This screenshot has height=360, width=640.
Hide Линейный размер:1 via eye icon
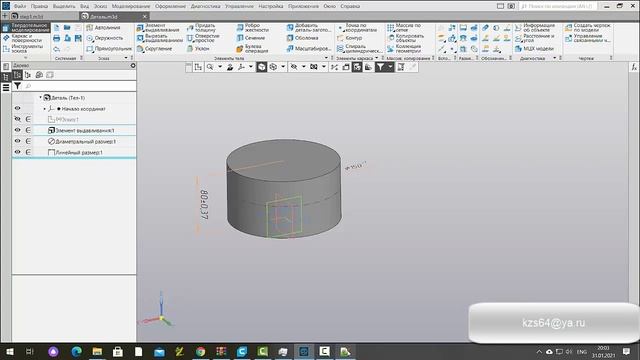(x=18, y=152)
